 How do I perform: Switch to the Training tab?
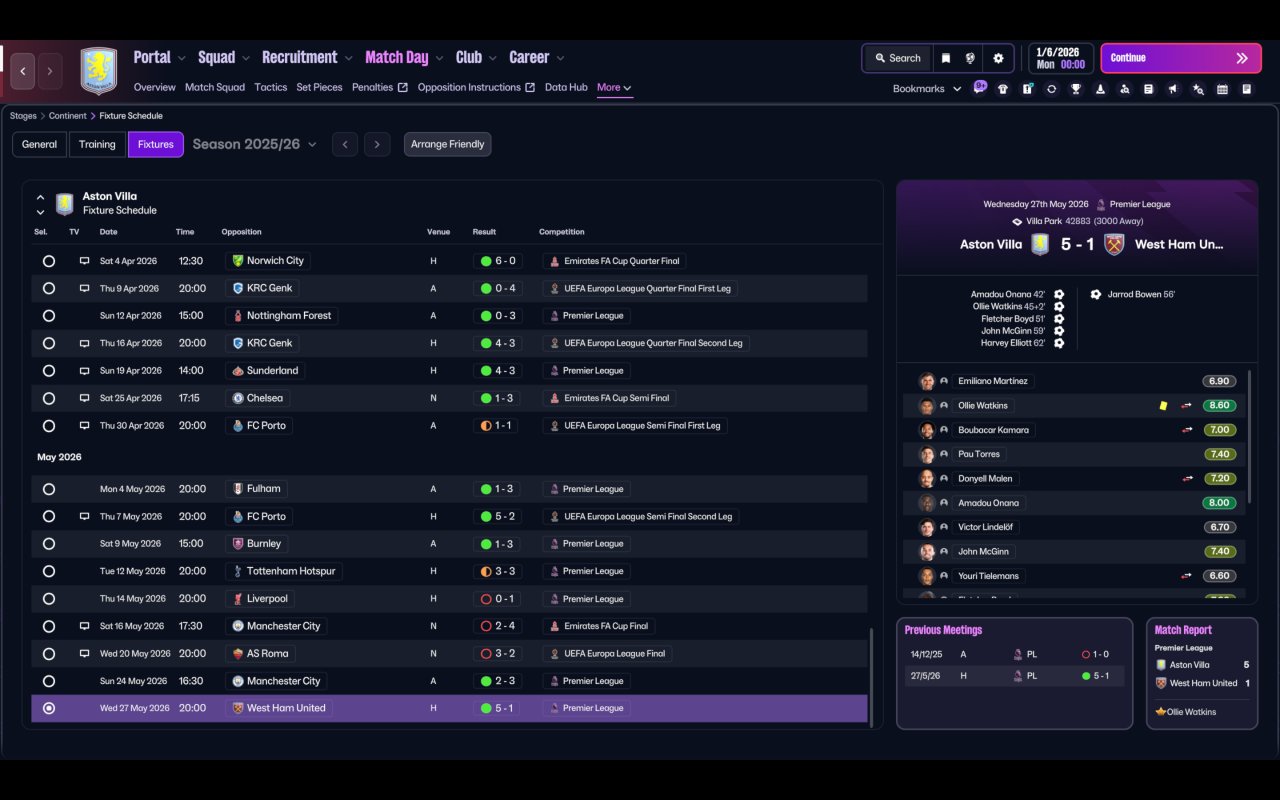point(97,144)
